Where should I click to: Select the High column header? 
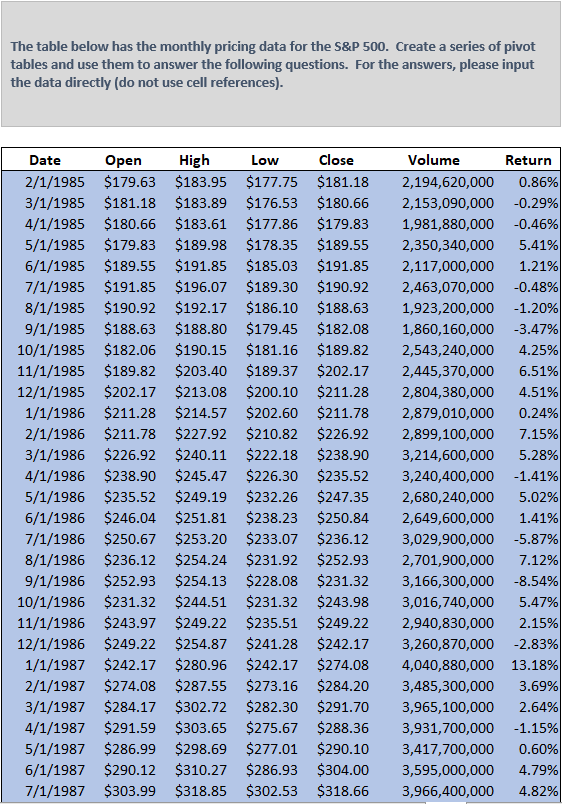tap(194, 160)
